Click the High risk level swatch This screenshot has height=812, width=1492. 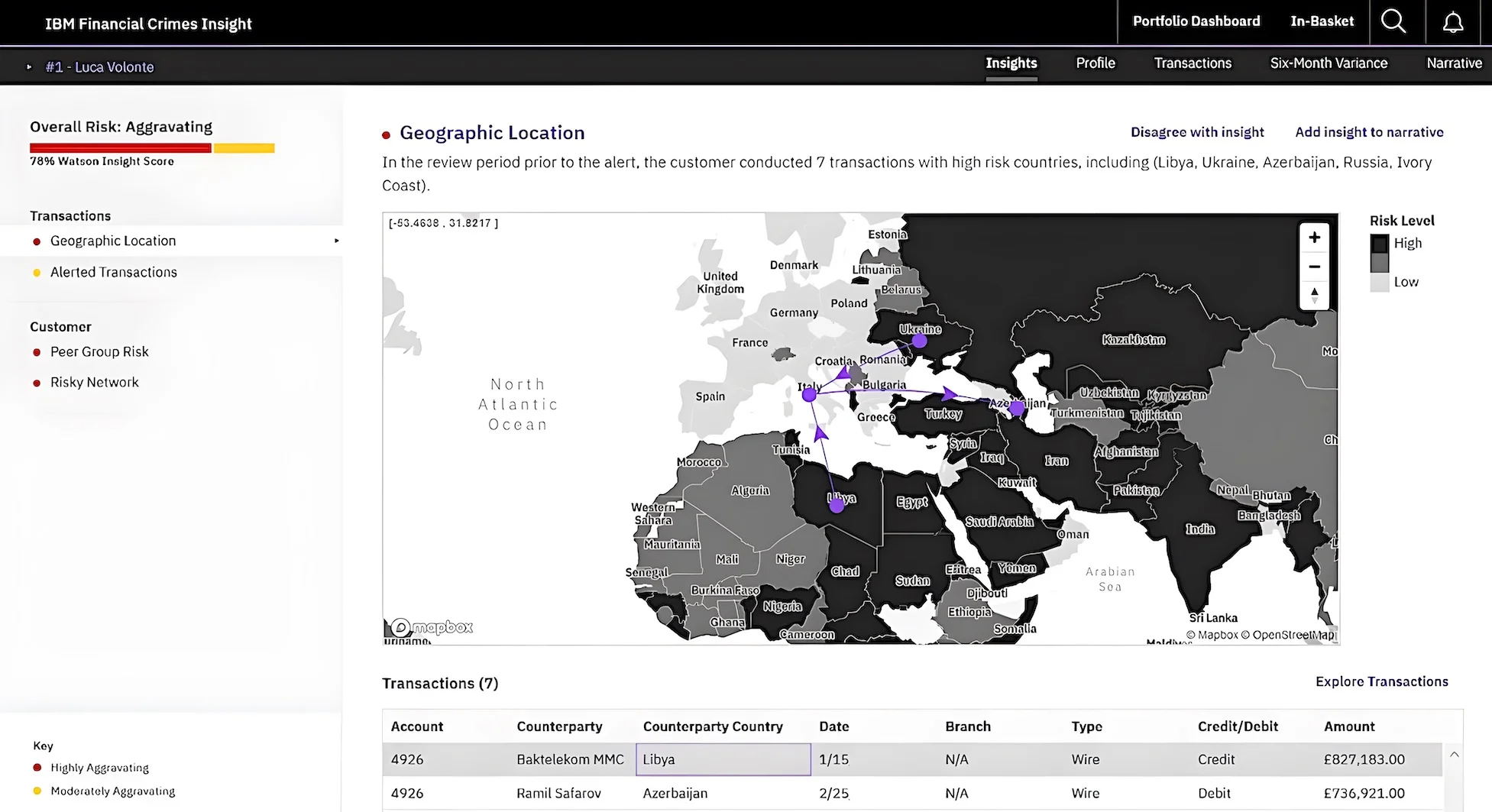tap(1379, 244)
